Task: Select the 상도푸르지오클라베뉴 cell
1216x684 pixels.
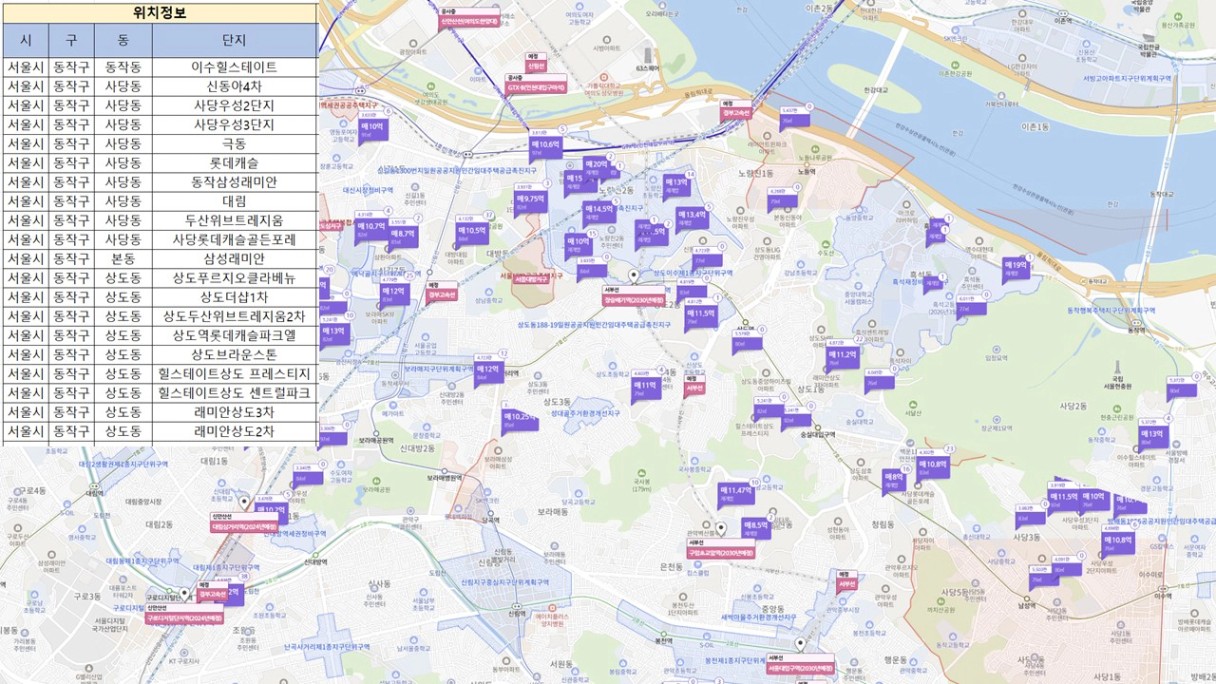Action: pyautogui.click(x=234, y=277)
